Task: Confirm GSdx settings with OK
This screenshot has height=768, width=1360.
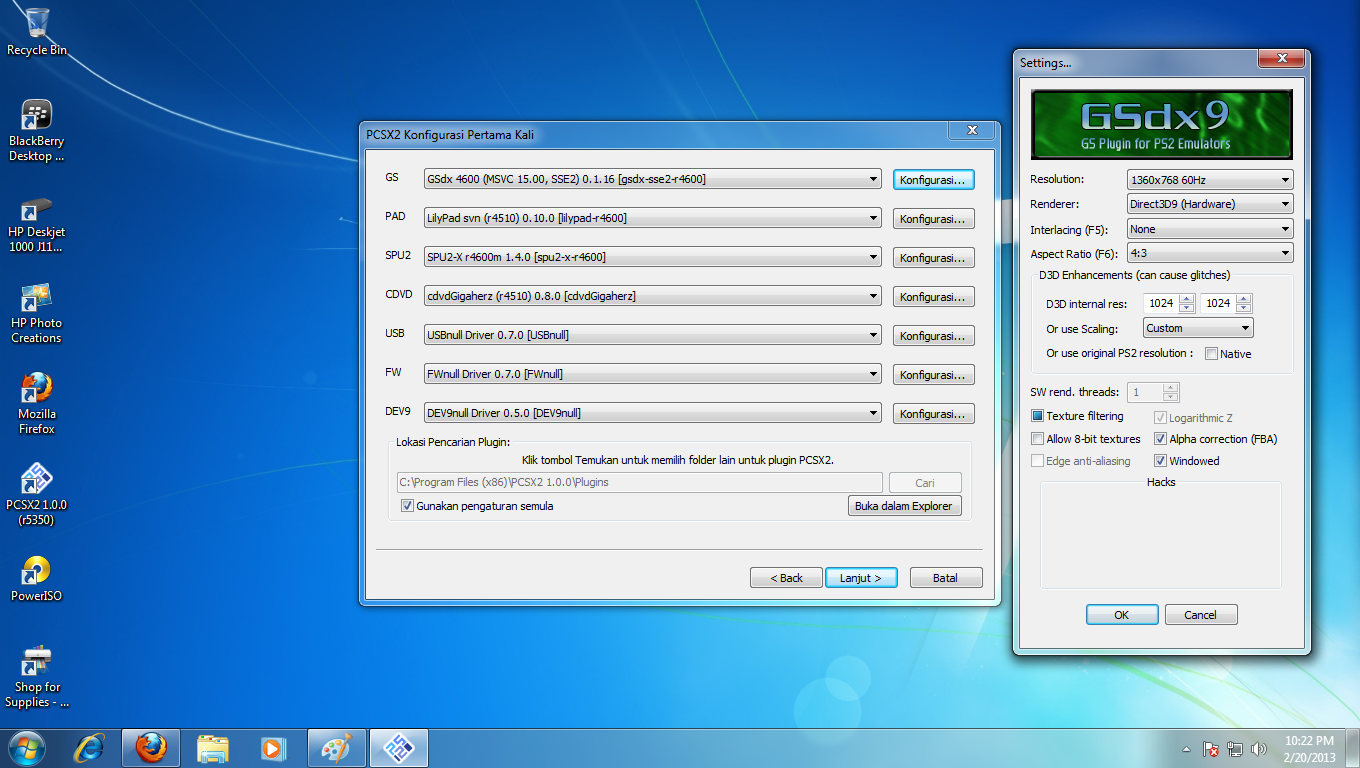Action: (1122, 615)
